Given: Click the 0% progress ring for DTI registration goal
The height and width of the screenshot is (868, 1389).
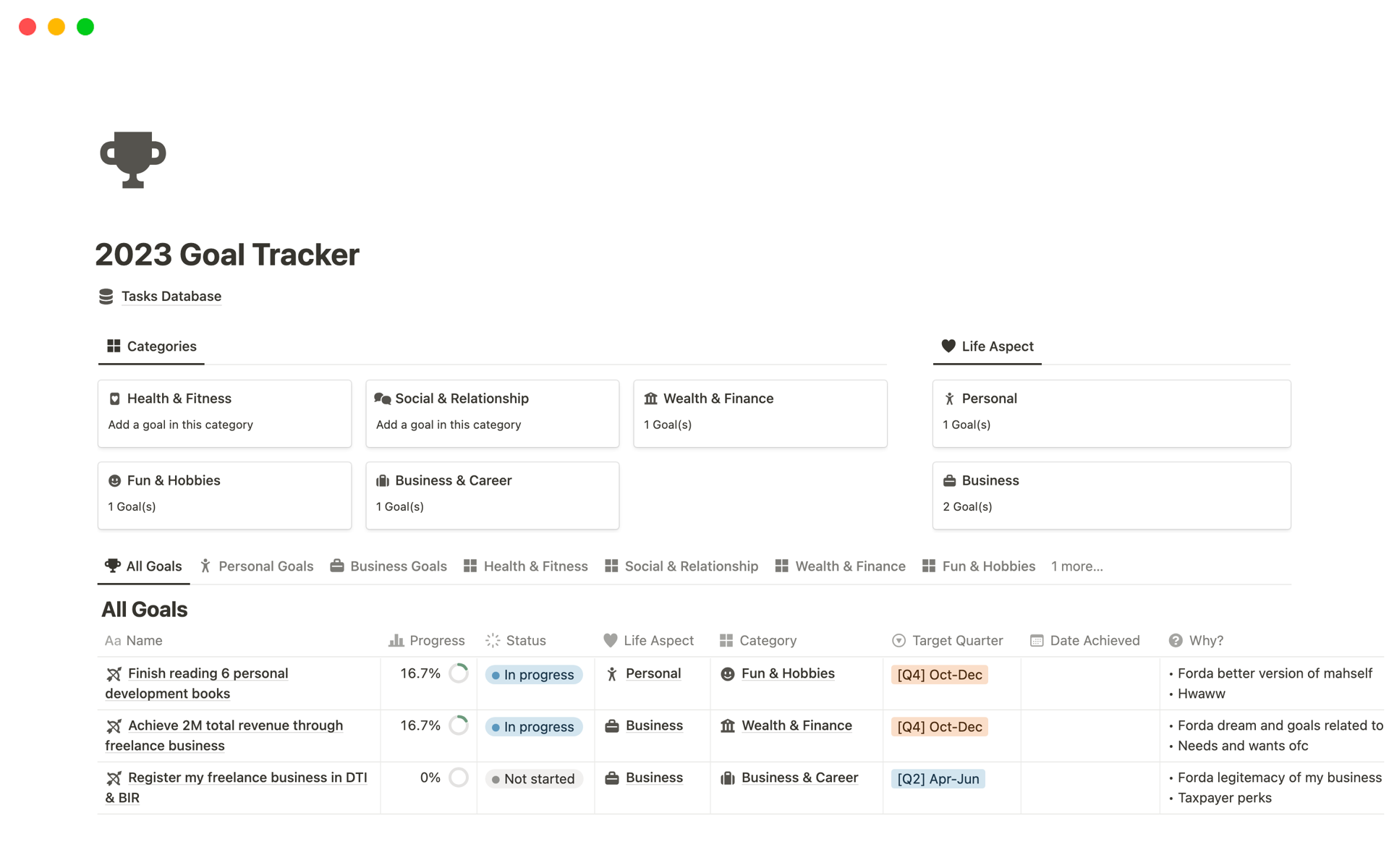Looking at the screenshot, I should [459, 778].
